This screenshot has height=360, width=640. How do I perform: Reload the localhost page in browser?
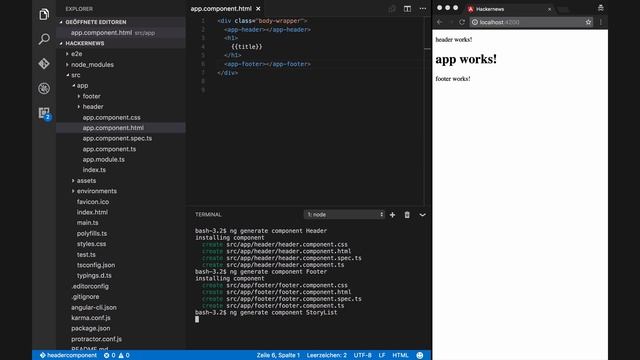pos(462,22)
